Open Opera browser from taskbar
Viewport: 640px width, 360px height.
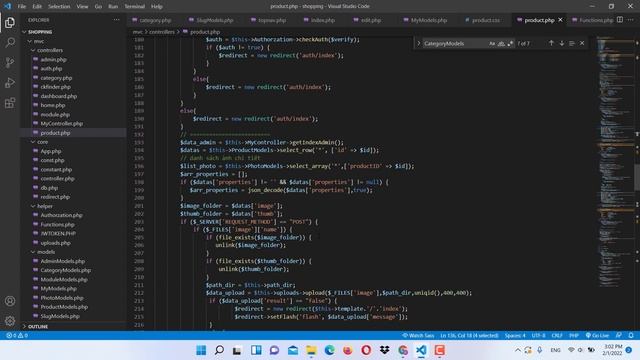(366, 350)
